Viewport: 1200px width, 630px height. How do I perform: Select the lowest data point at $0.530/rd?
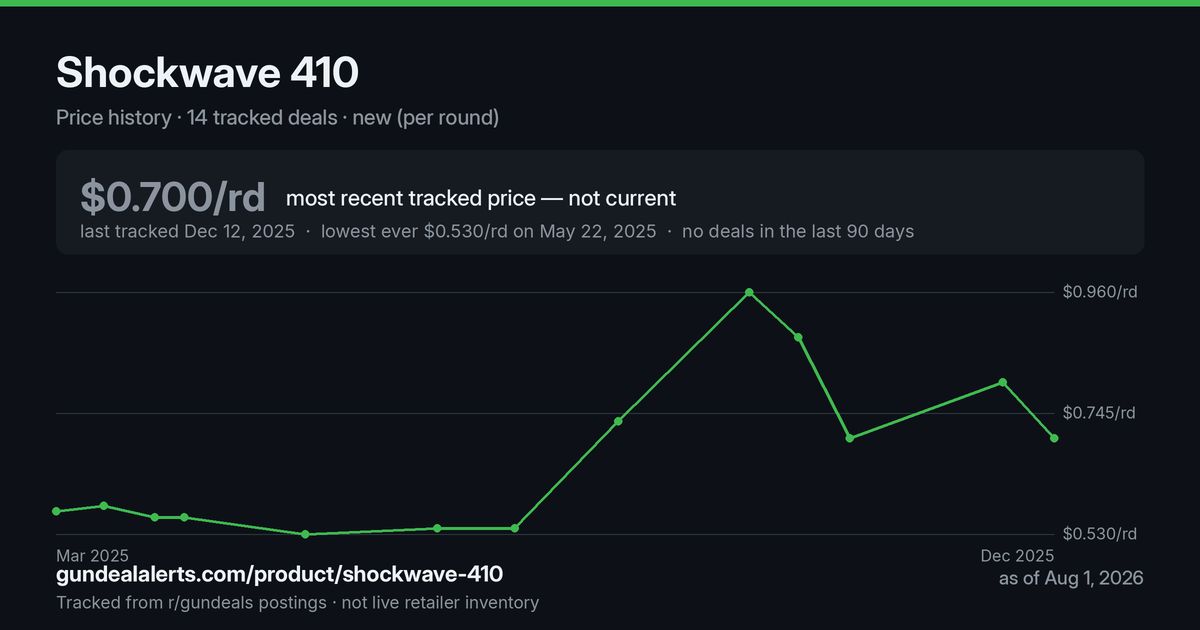click(x=305, y=534)
